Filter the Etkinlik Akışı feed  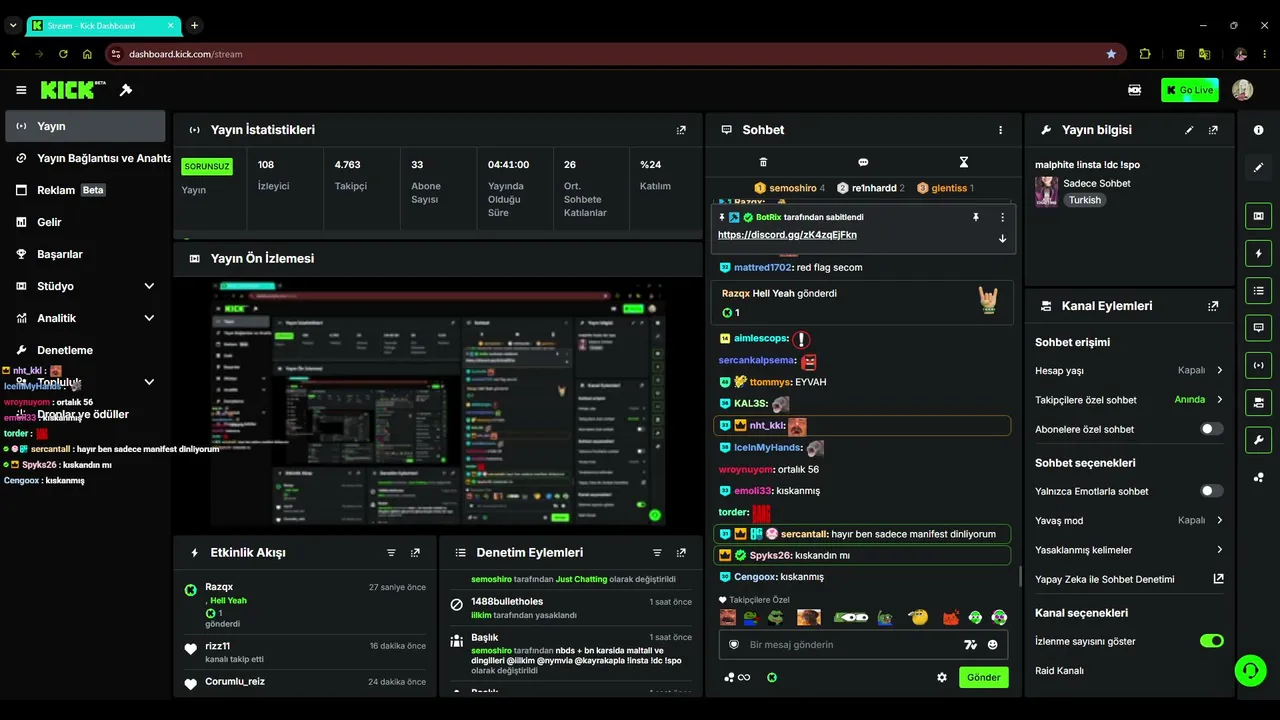click(391, 553)
